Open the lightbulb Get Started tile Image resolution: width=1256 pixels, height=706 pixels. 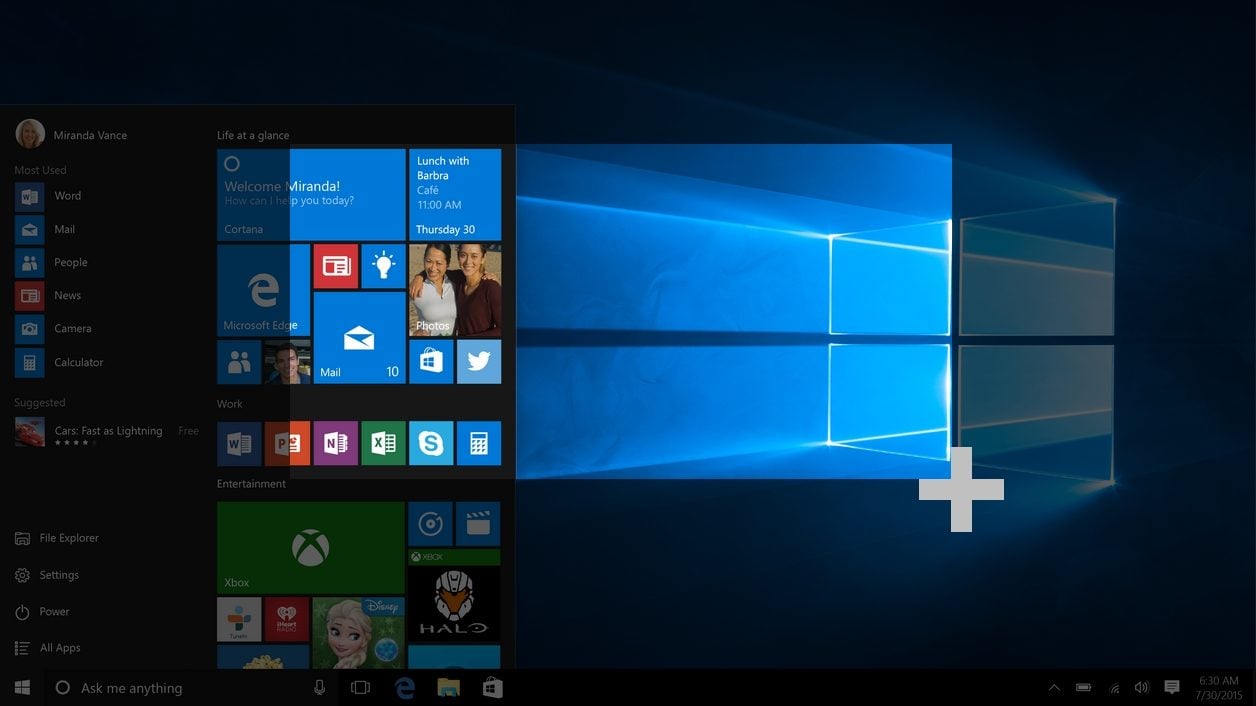tap(383, 266)
